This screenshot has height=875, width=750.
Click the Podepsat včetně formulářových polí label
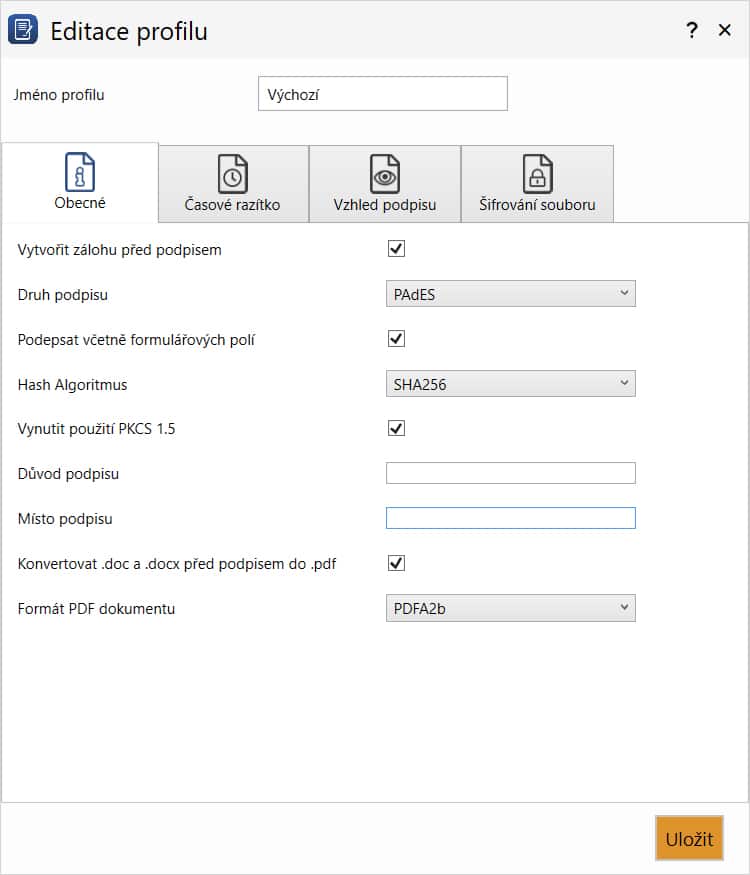click(136, 340)
